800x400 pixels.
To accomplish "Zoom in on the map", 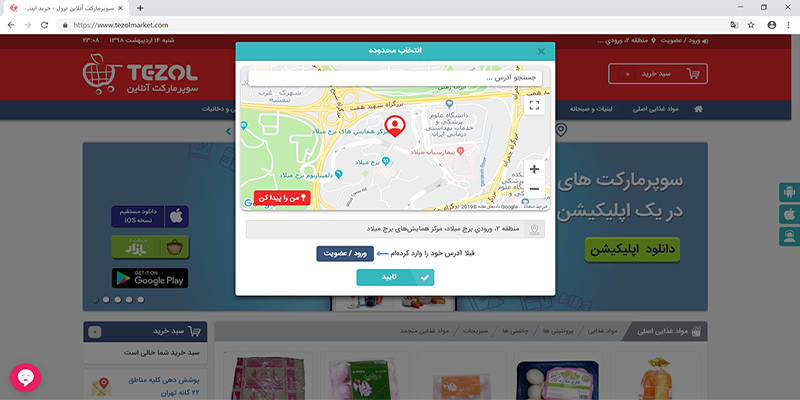I will coord(534,169).
